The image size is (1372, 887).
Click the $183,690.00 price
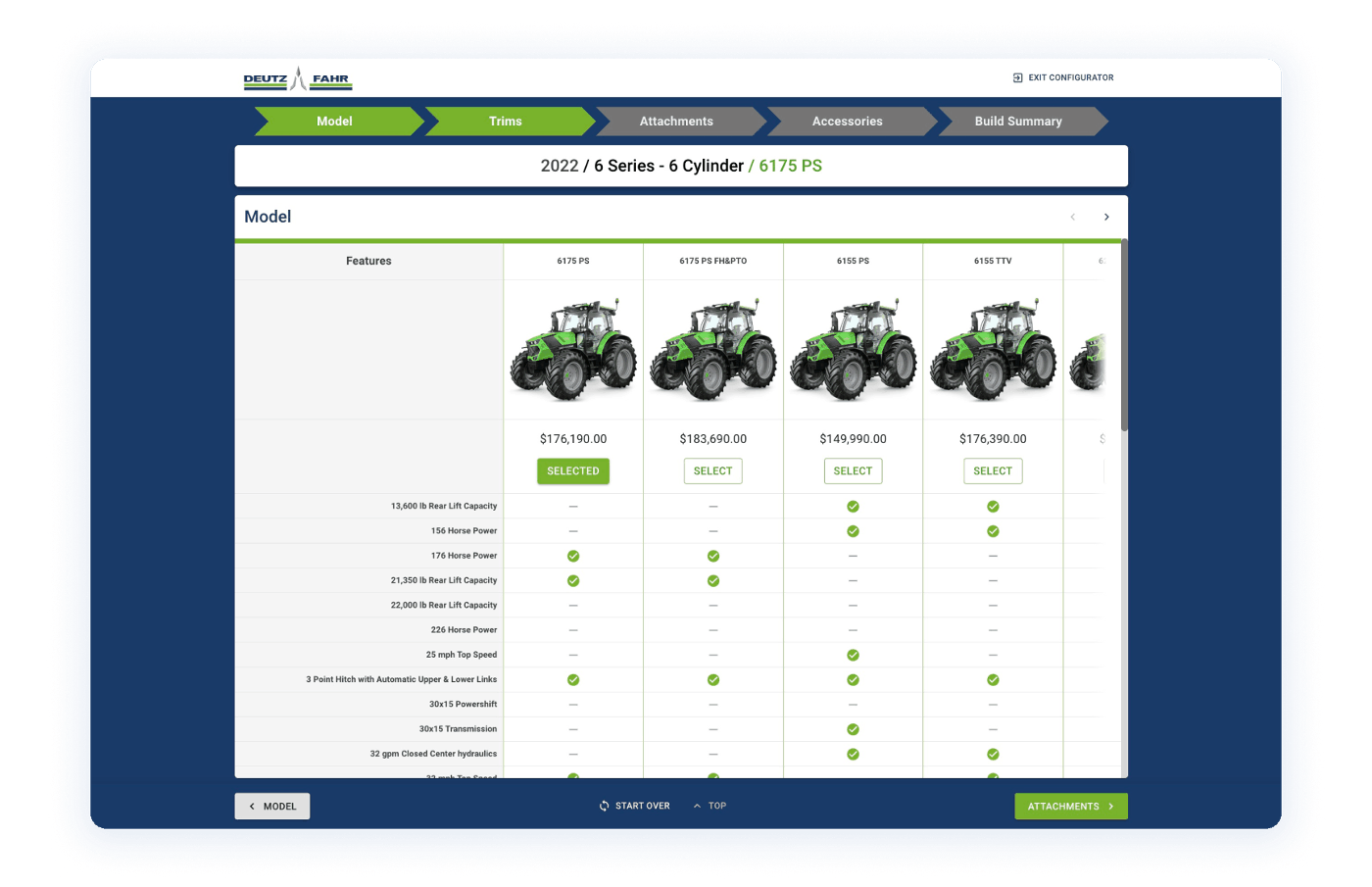(713, 439)
